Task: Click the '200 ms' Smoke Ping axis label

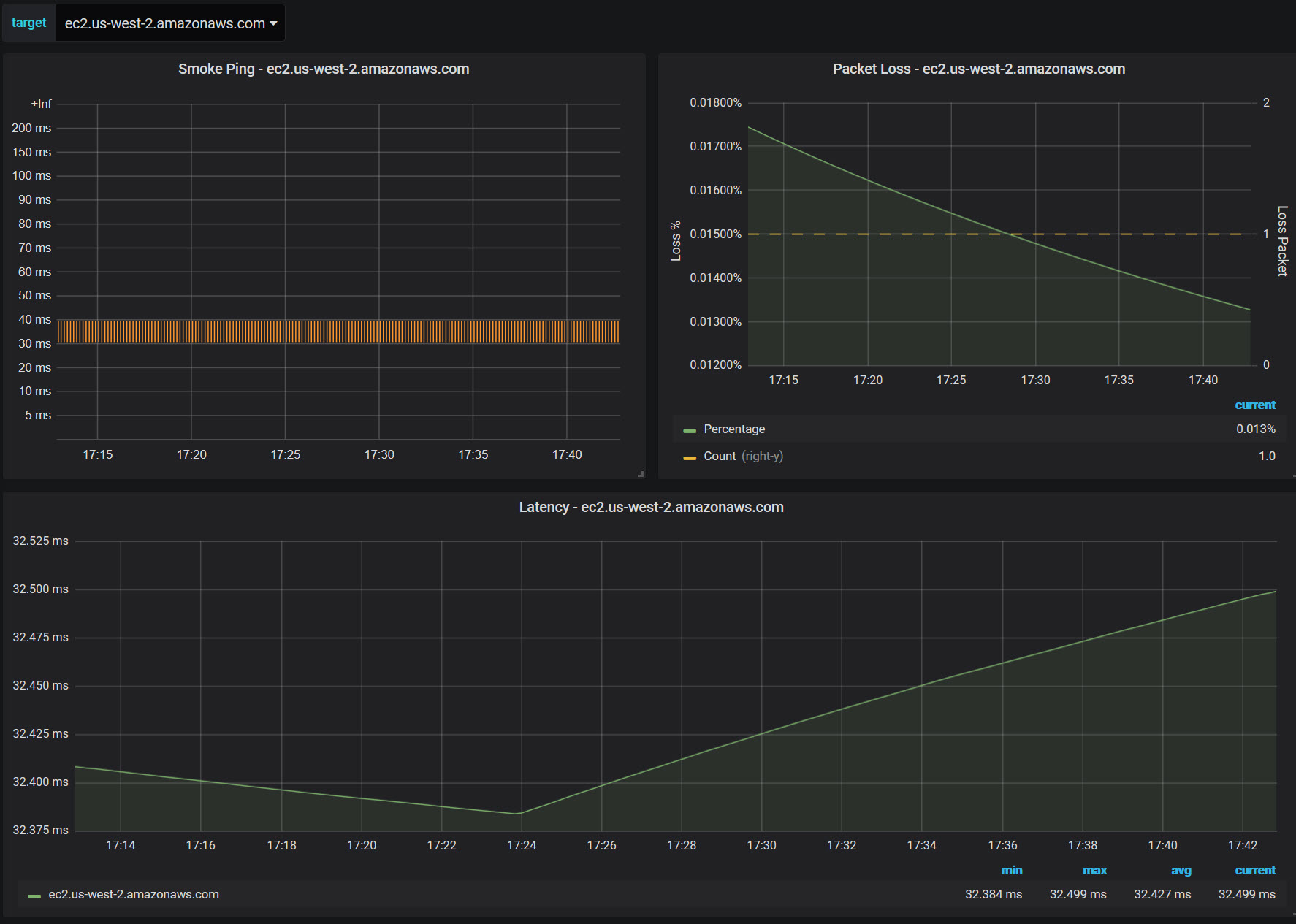Action: pyautogui.click(x=31, y=128)
